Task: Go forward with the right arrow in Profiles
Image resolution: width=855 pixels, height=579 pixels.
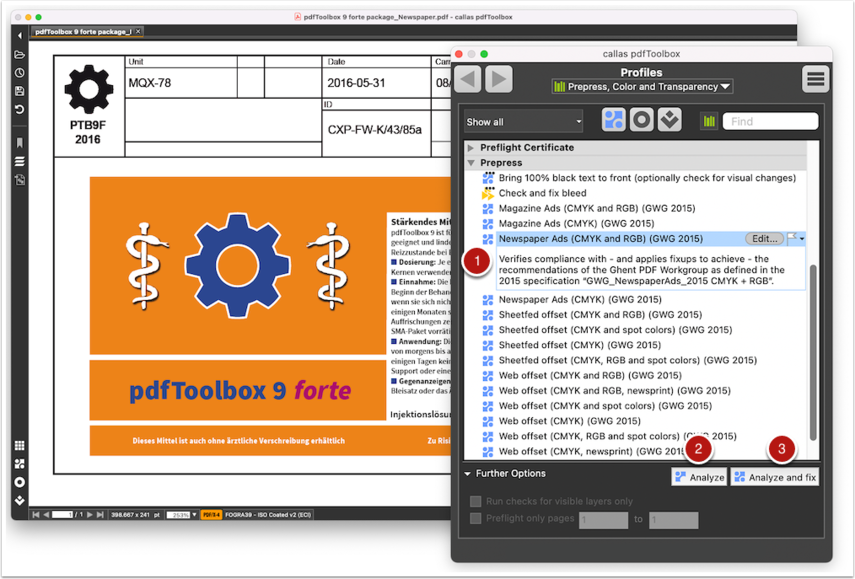Action: [x=499, y=80]
